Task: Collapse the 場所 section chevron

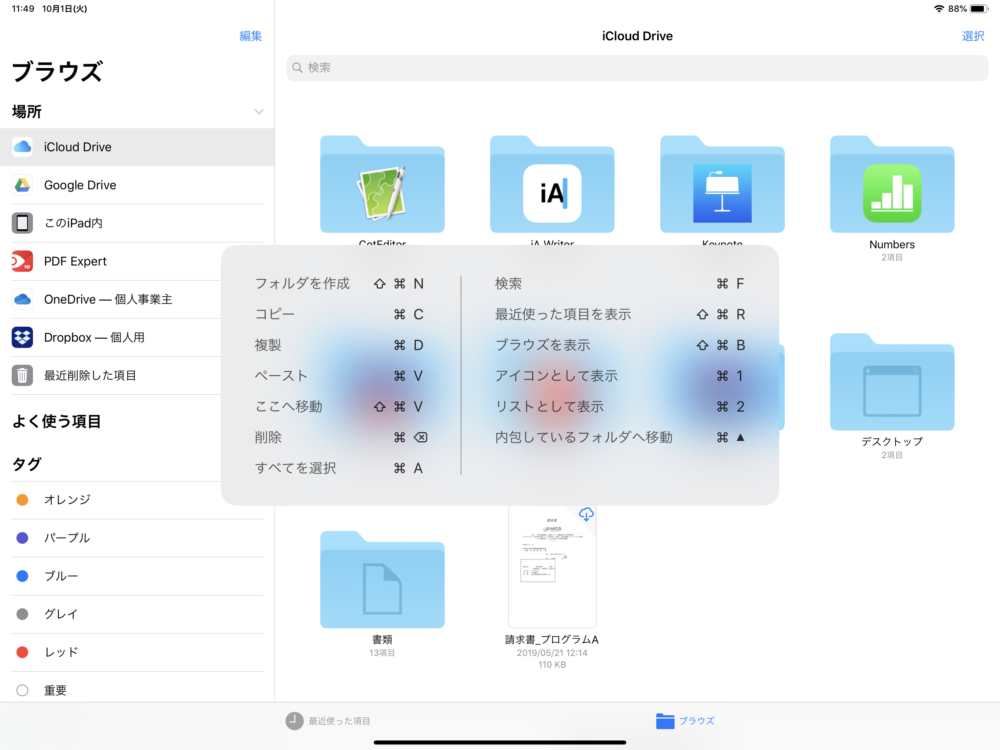Action: pyautogui.click(x=259, y=111)
